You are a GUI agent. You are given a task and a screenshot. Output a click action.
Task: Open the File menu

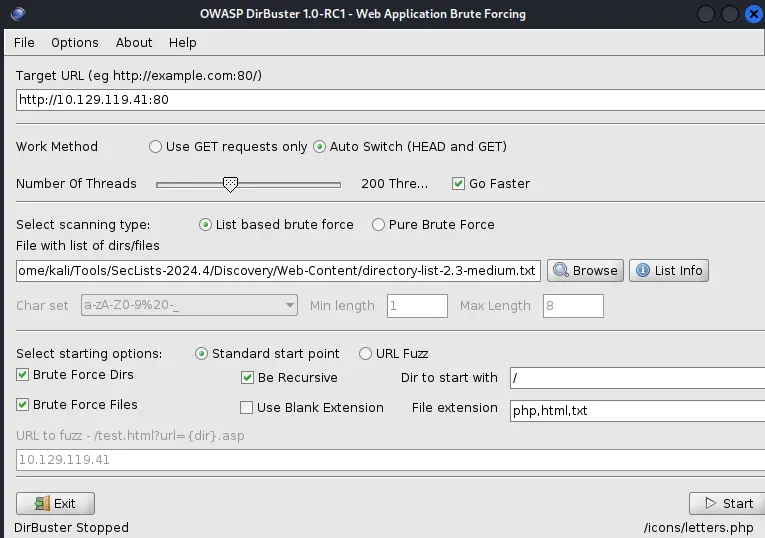point(24,42)
